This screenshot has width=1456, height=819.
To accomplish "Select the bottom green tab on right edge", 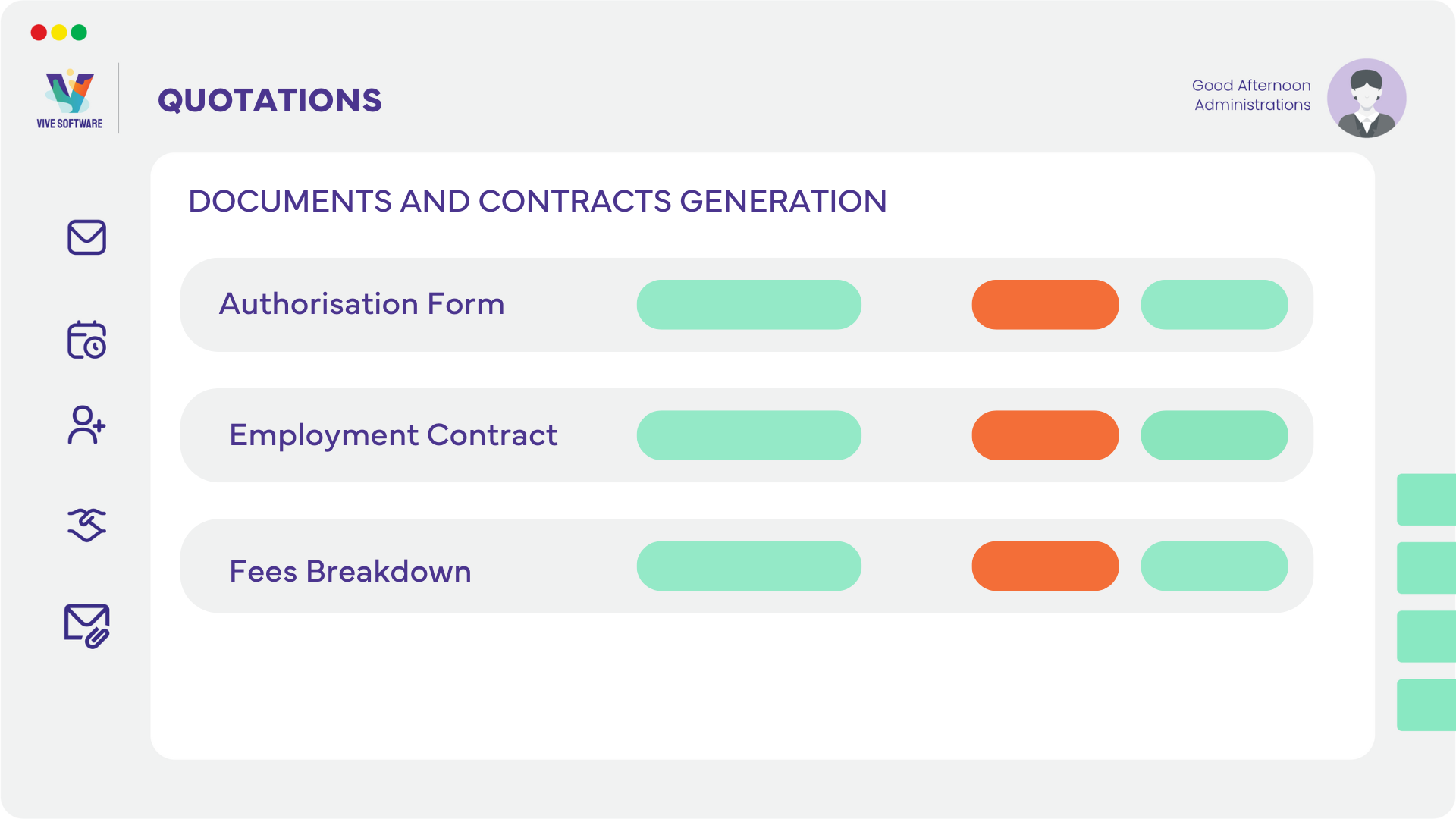I will (1426, 705).
